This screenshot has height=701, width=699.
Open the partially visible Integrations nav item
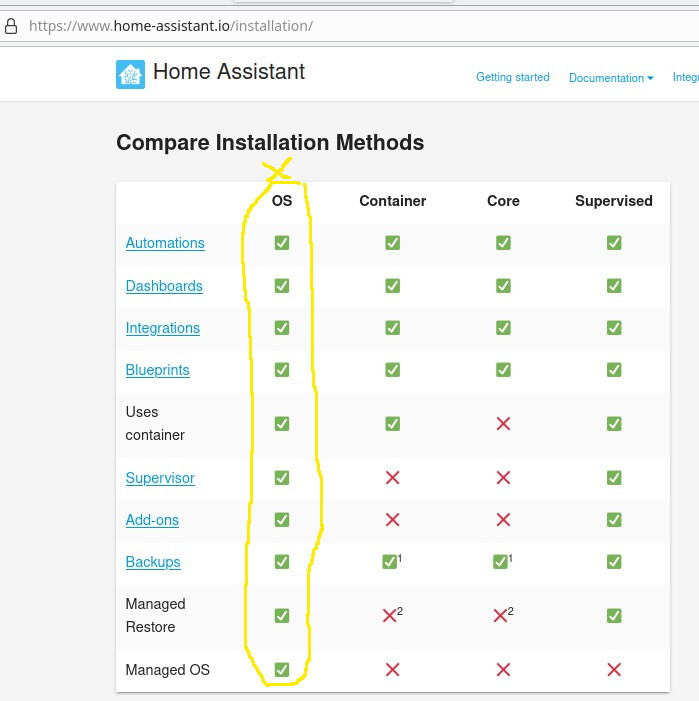click(686, 77)
